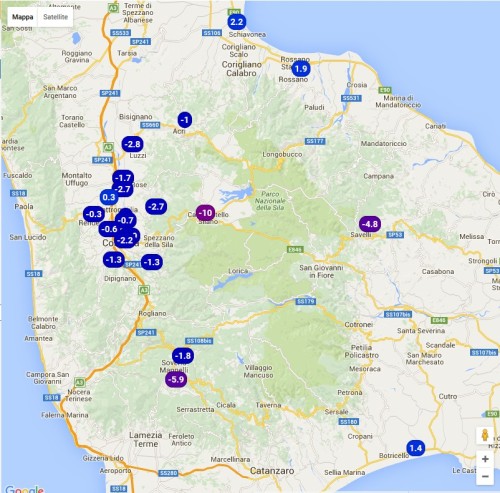500x493 pixels.
Task: Click the Rogliano town label
Action: [152, 313]
